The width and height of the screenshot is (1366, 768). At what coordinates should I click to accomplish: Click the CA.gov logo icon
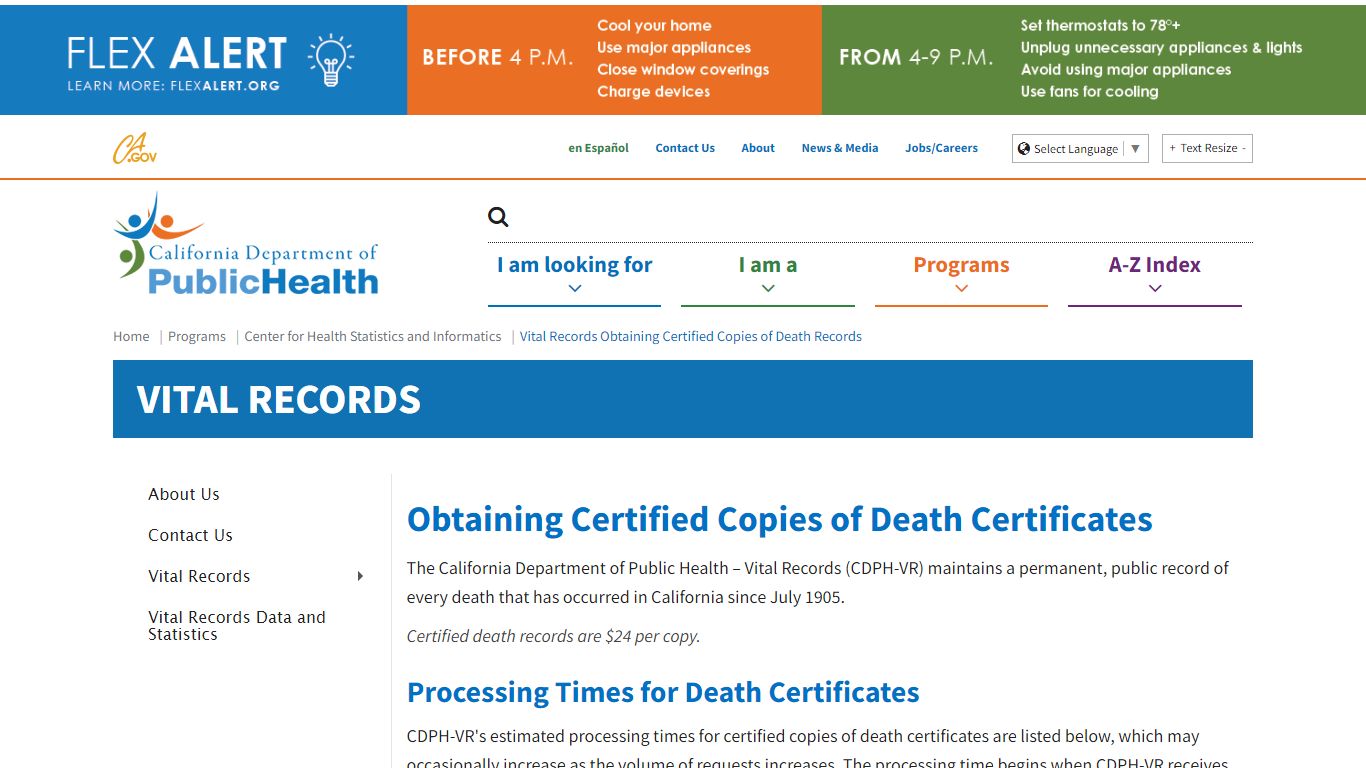(134, 148)
